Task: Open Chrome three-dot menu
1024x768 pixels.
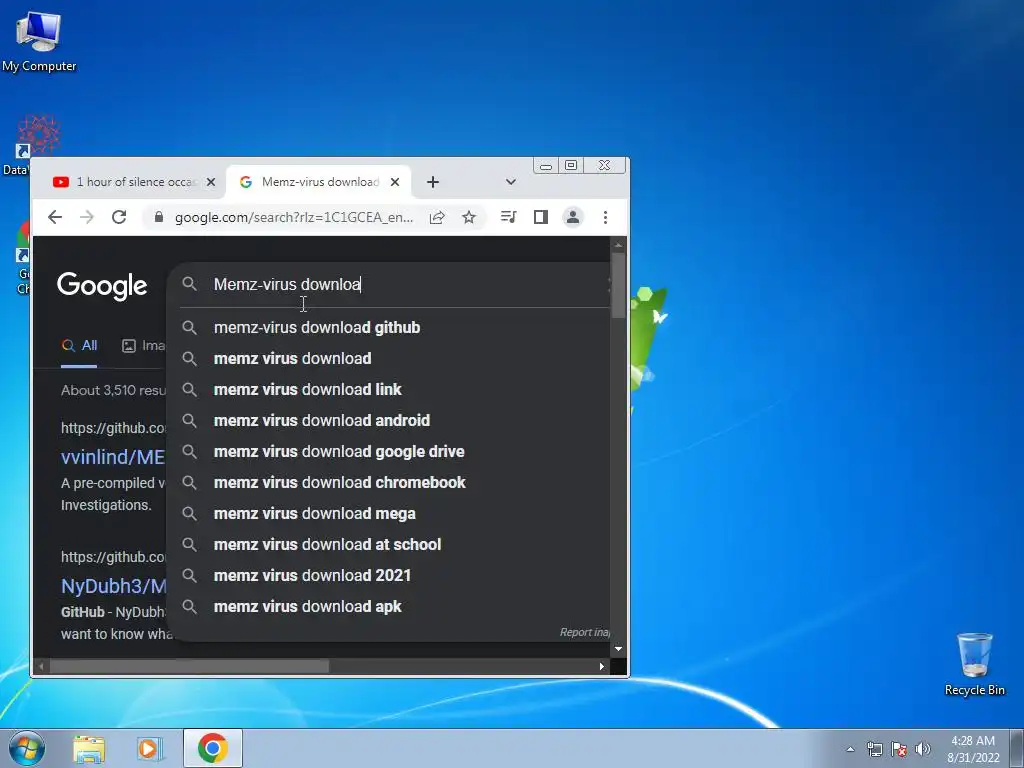Action: (x=605, y=217)
